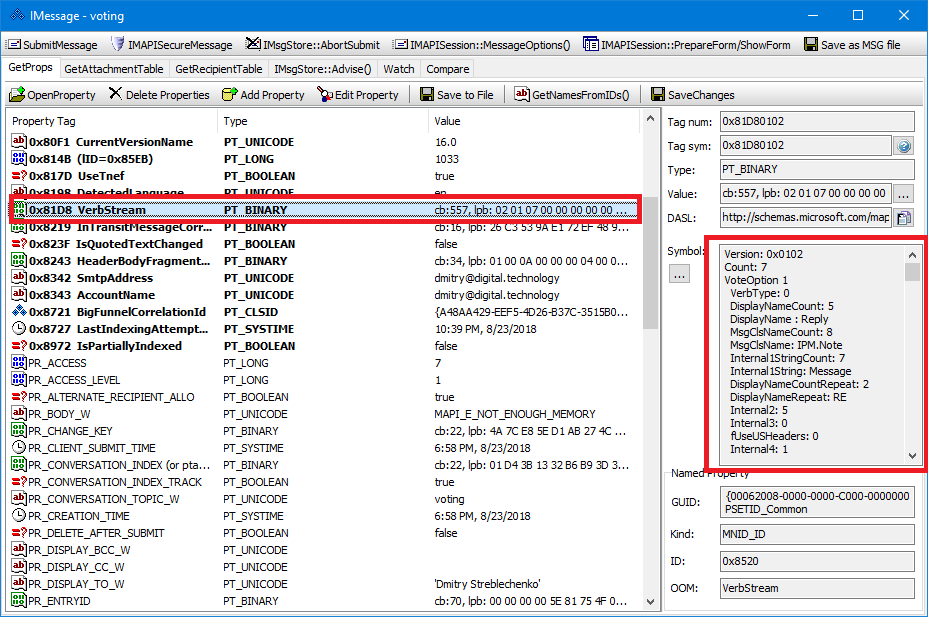Viewport: 928px width, 617px height.
Task: Select the 0x8343 AccountName row
Action: (x=324, y=295)
